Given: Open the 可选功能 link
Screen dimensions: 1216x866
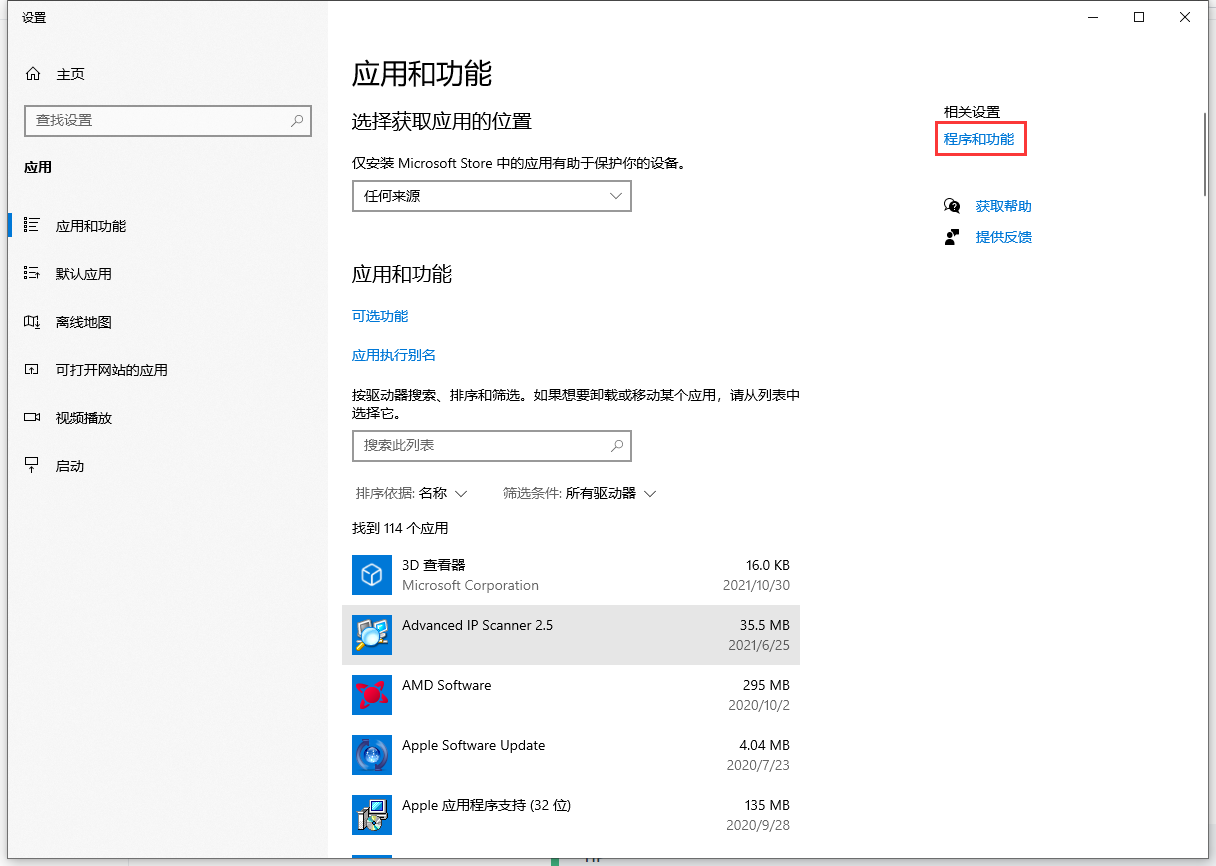Looking at the screenshot, I should point(380,316).
